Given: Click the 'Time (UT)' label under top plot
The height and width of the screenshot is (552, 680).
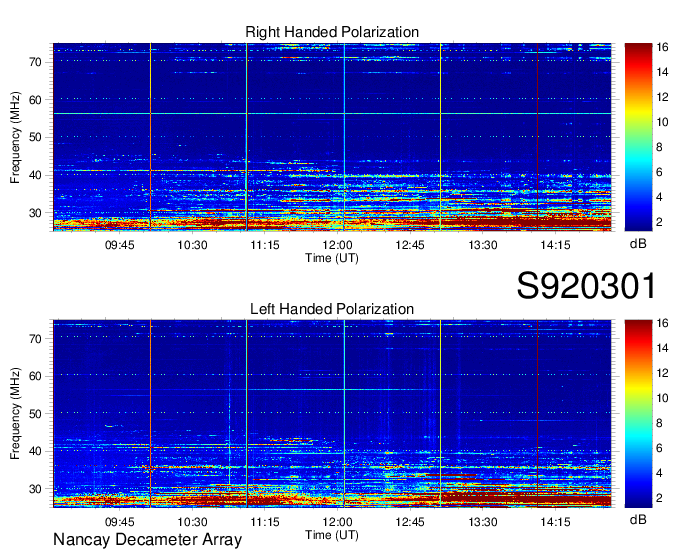Looking at the screenshot, I should [332, 258].
